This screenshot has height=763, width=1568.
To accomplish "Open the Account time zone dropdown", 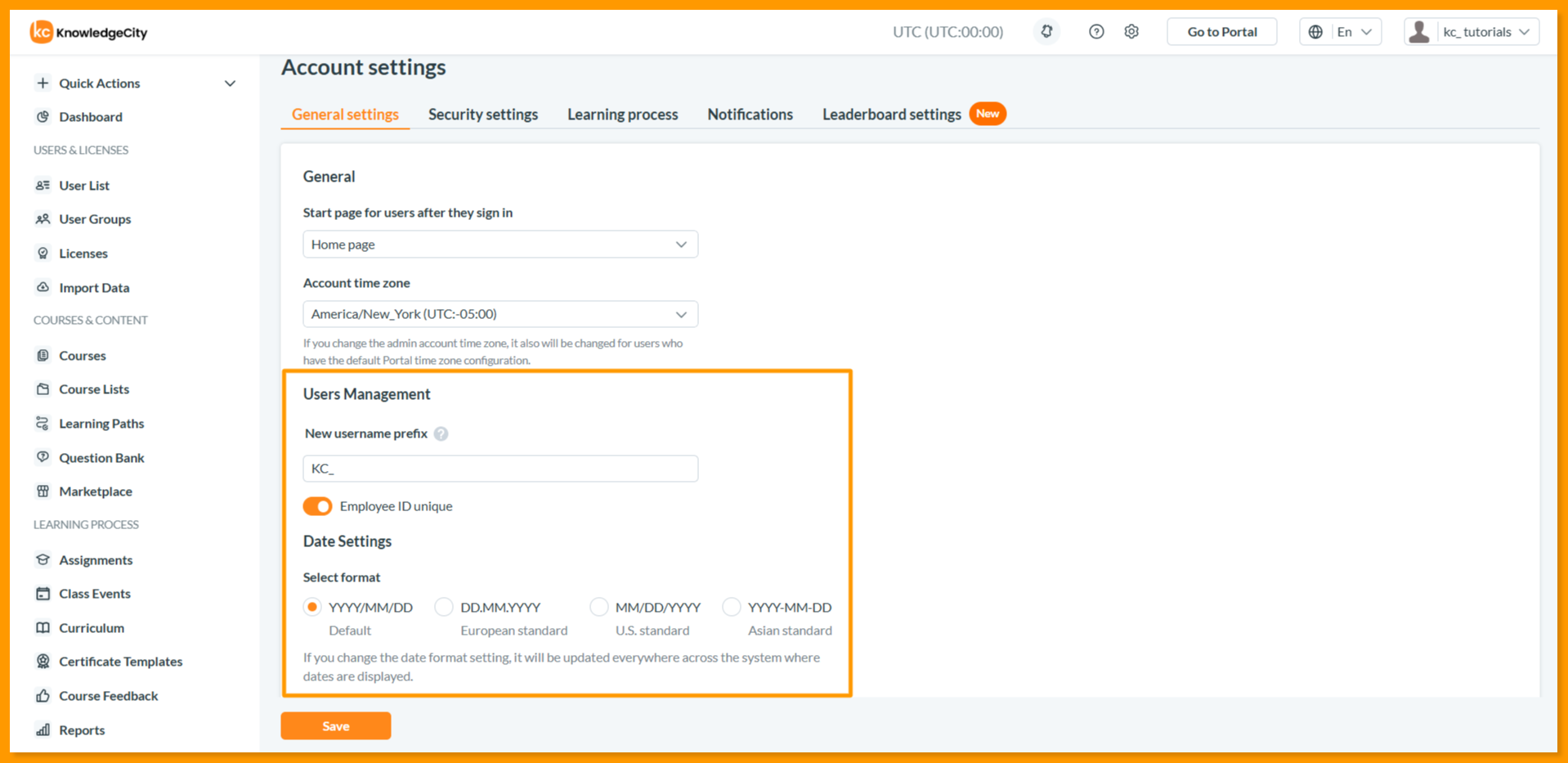I will pos(500,314).
